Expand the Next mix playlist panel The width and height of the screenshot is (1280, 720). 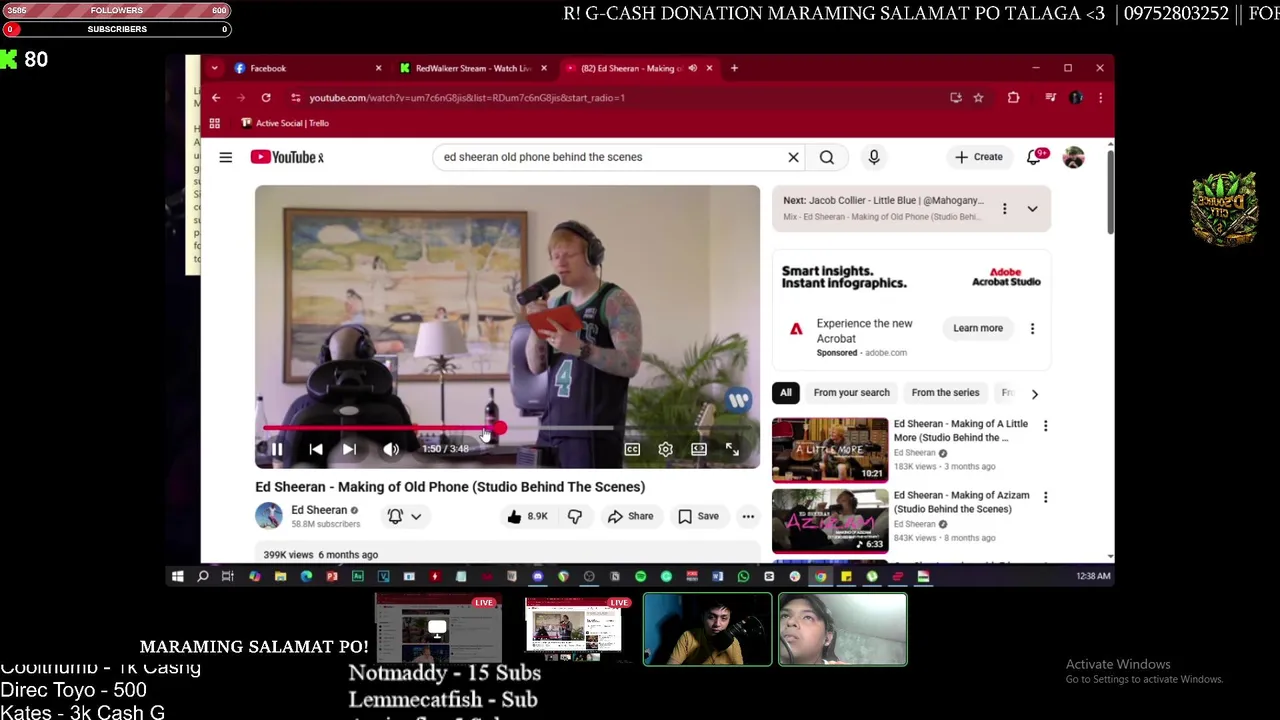point(1032,209)
